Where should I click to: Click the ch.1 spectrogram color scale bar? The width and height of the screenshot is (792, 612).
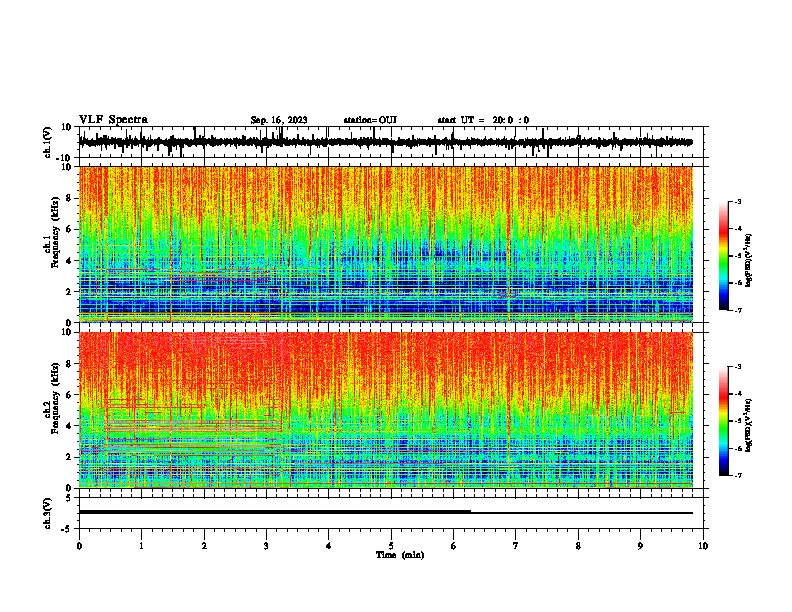point(724,256)
